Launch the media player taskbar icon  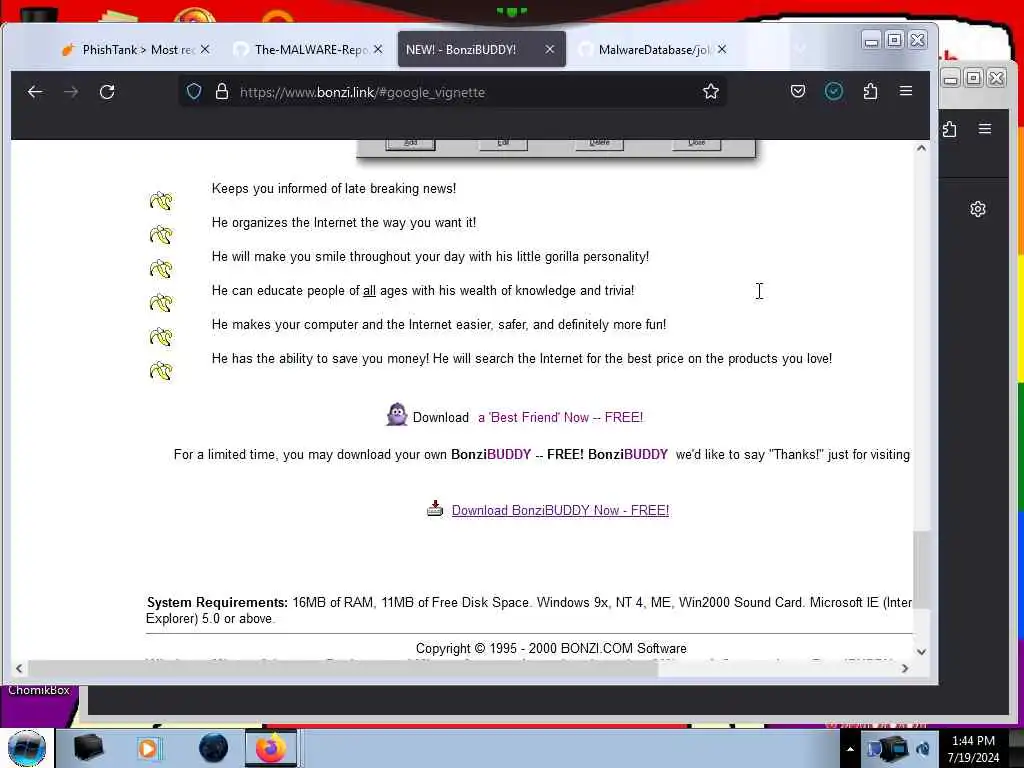click(149, 748)
